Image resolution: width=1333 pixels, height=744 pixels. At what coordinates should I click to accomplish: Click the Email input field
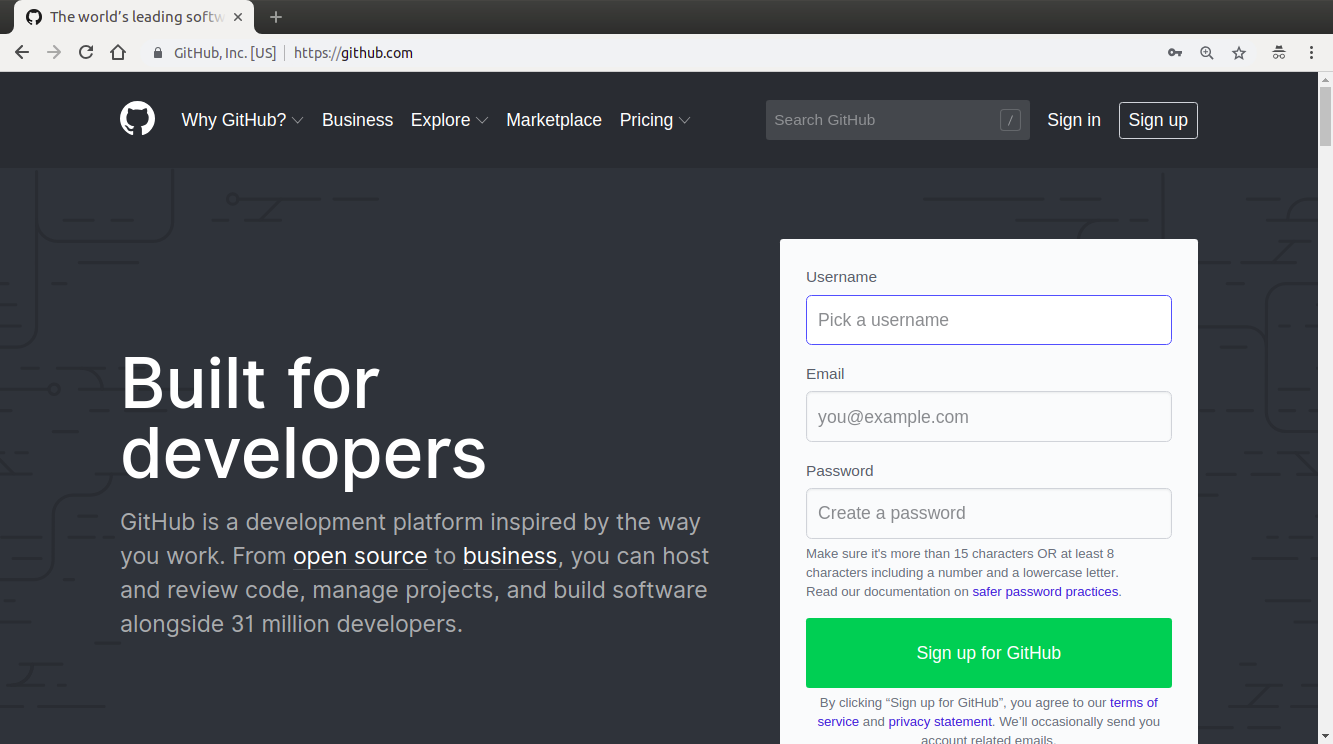pos(989,417)
